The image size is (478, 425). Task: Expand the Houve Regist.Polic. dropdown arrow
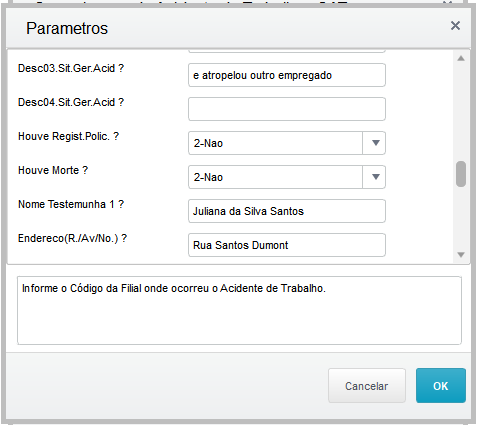click(375, 143)
